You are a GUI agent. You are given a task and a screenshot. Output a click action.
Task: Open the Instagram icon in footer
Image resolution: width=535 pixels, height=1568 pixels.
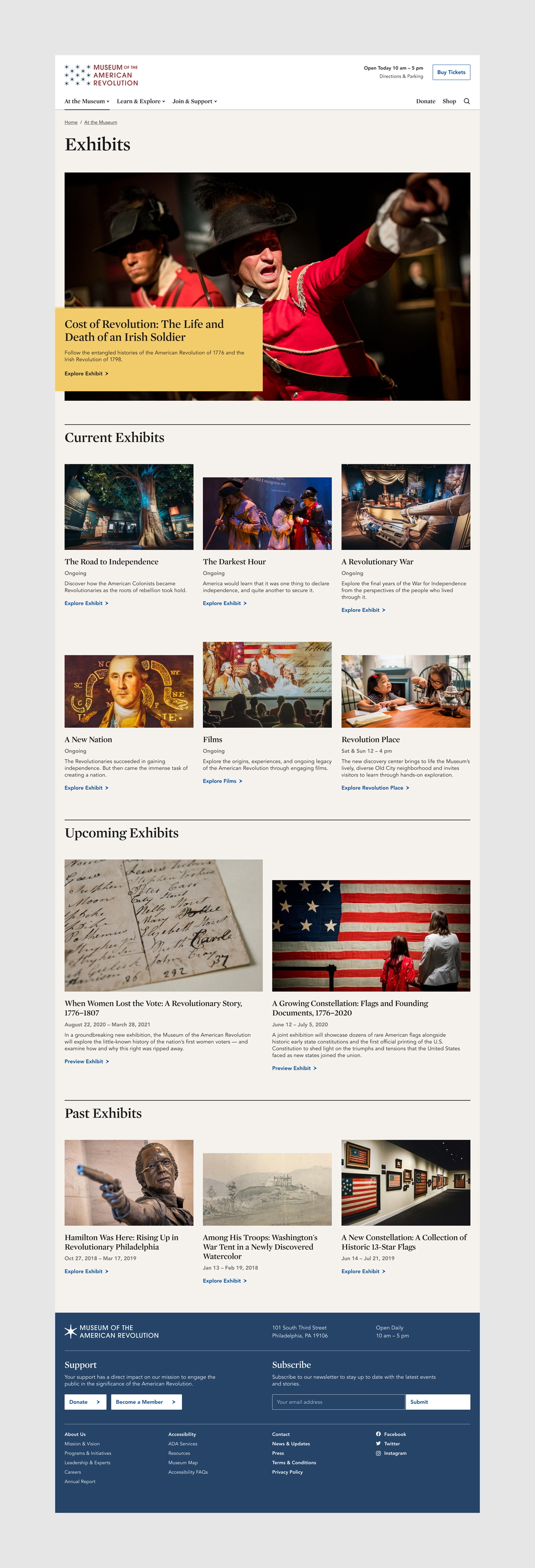pyautogui.click(x=379, y=1453)
